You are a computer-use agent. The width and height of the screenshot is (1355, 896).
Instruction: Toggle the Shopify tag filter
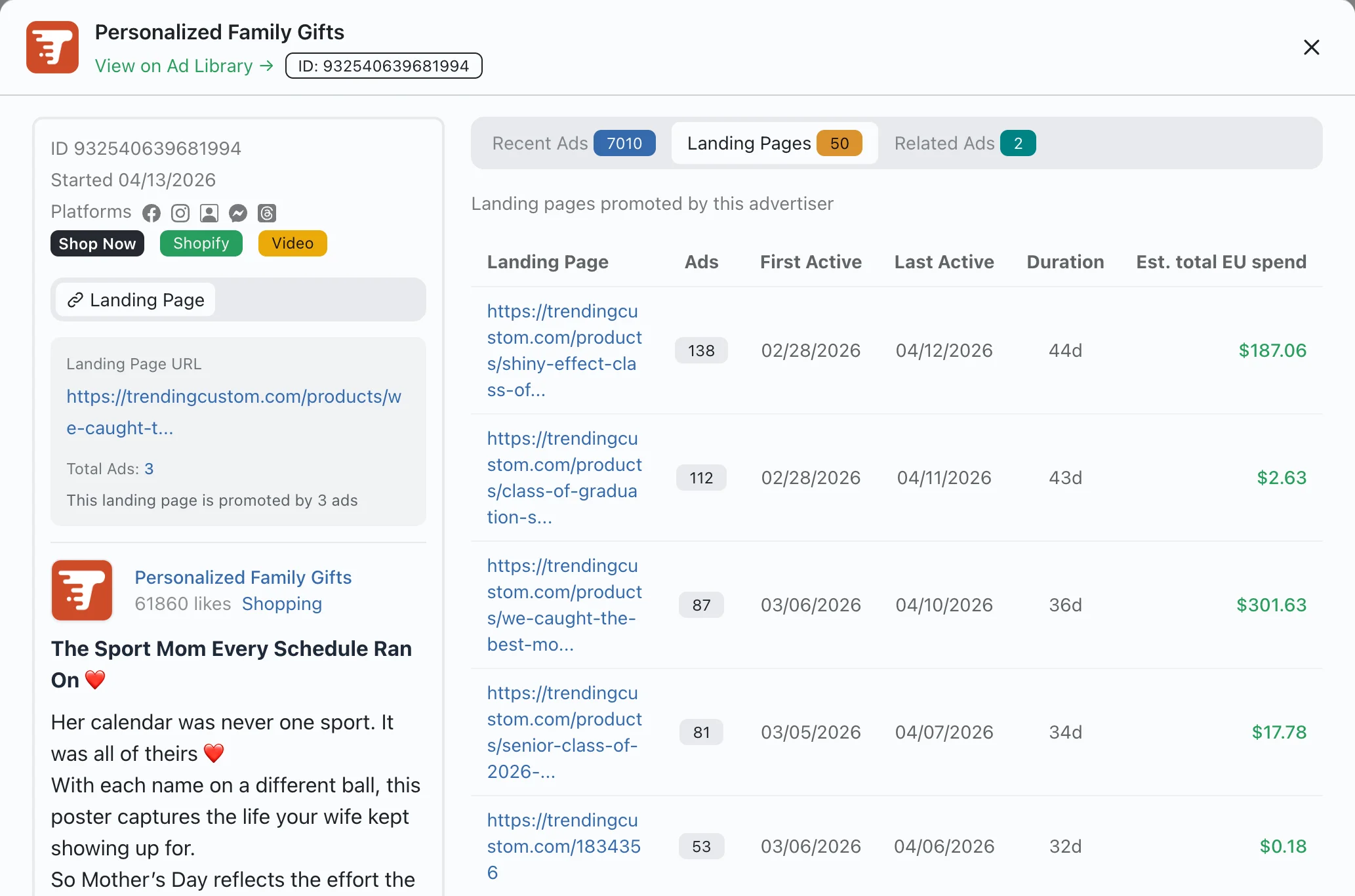click(x=201, y=243)
